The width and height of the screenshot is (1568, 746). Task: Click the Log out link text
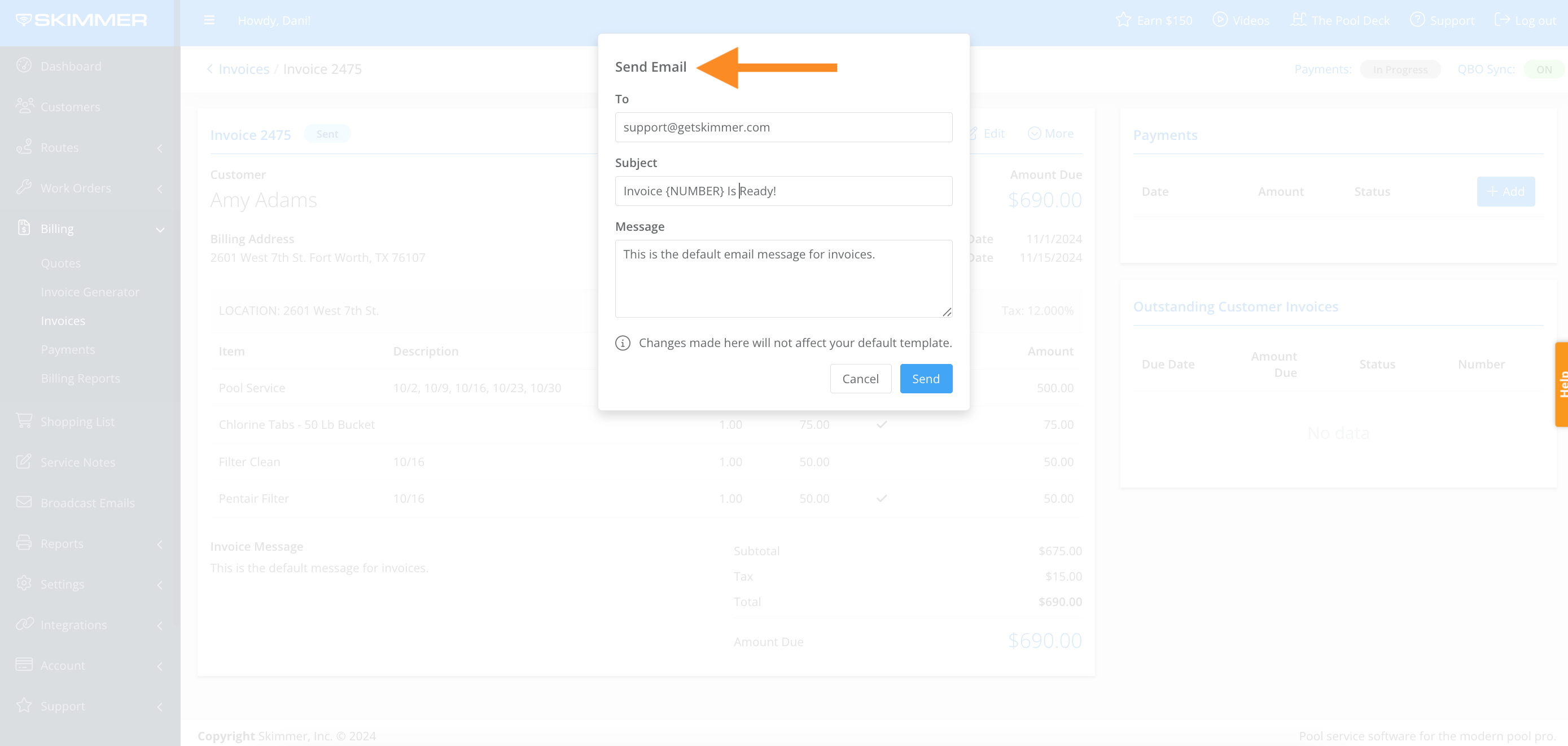(x=1535, y=20)
